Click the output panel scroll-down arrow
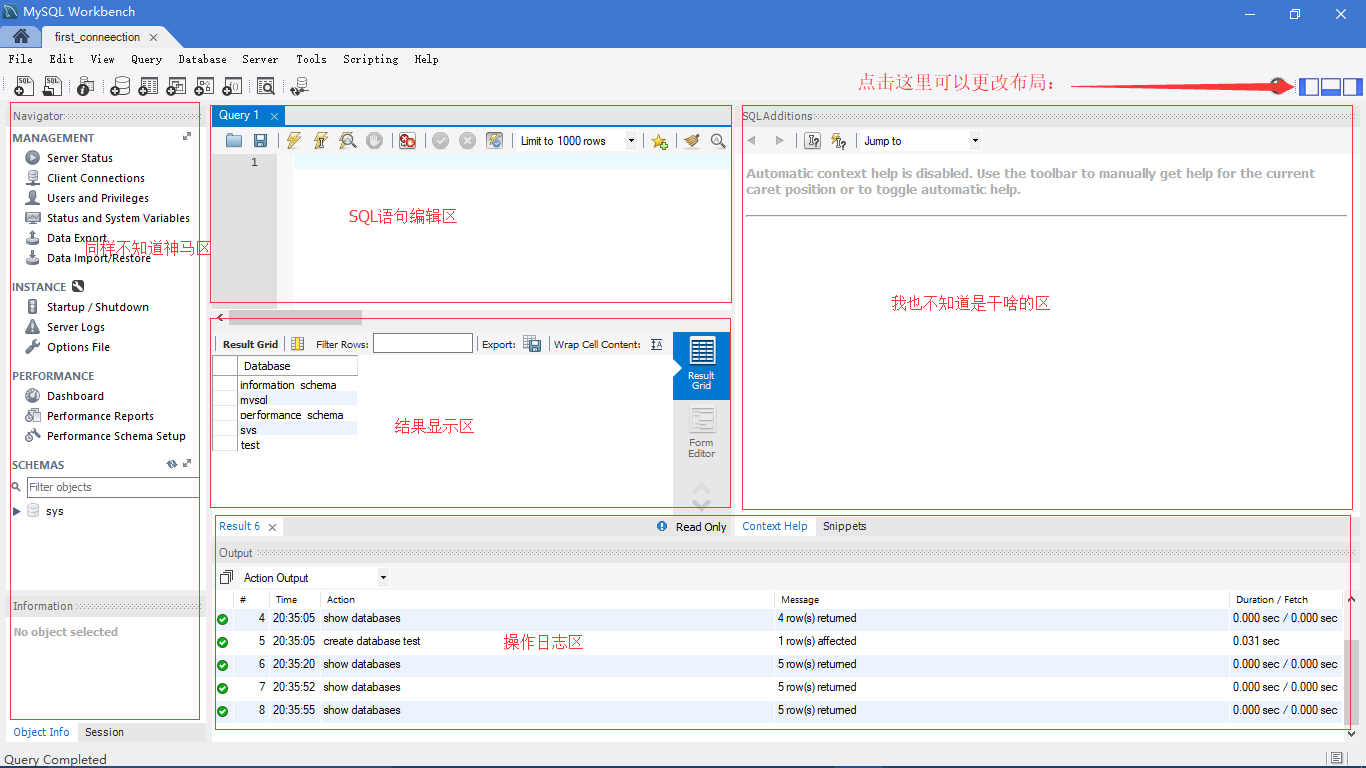This screenshot has height=768, width=1366. point(1352,732)
